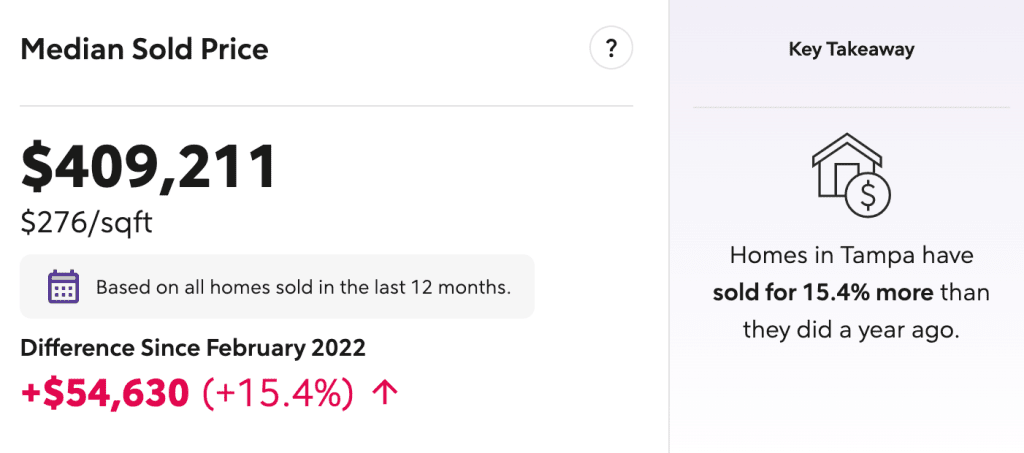Open the question mark help icon
1024x453 pixels.
click(x=611, y=48)
